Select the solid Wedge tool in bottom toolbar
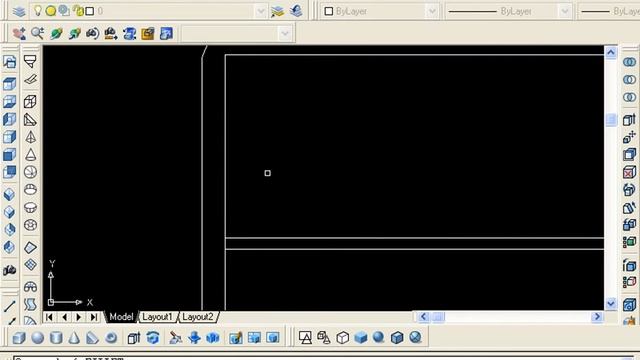 pyautogui.click(x=92, y=338)
